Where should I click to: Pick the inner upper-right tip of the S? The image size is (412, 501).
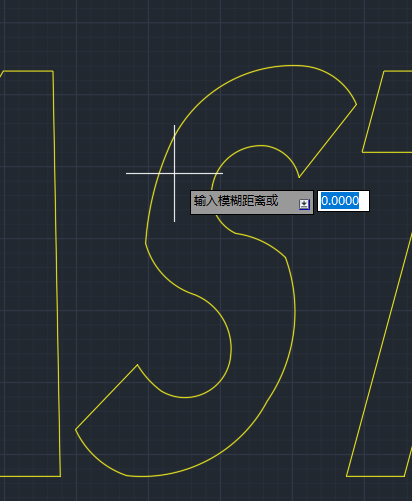tap(299, 177)
